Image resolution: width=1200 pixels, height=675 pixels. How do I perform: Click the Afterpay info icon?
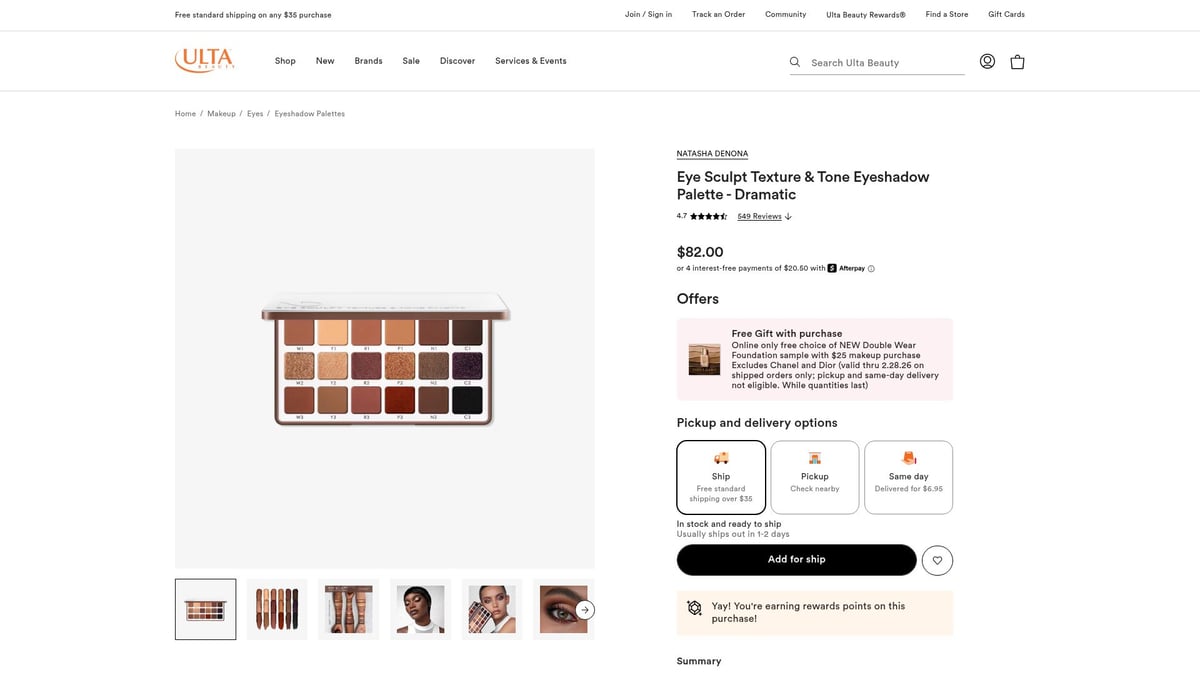click(870, 268)
